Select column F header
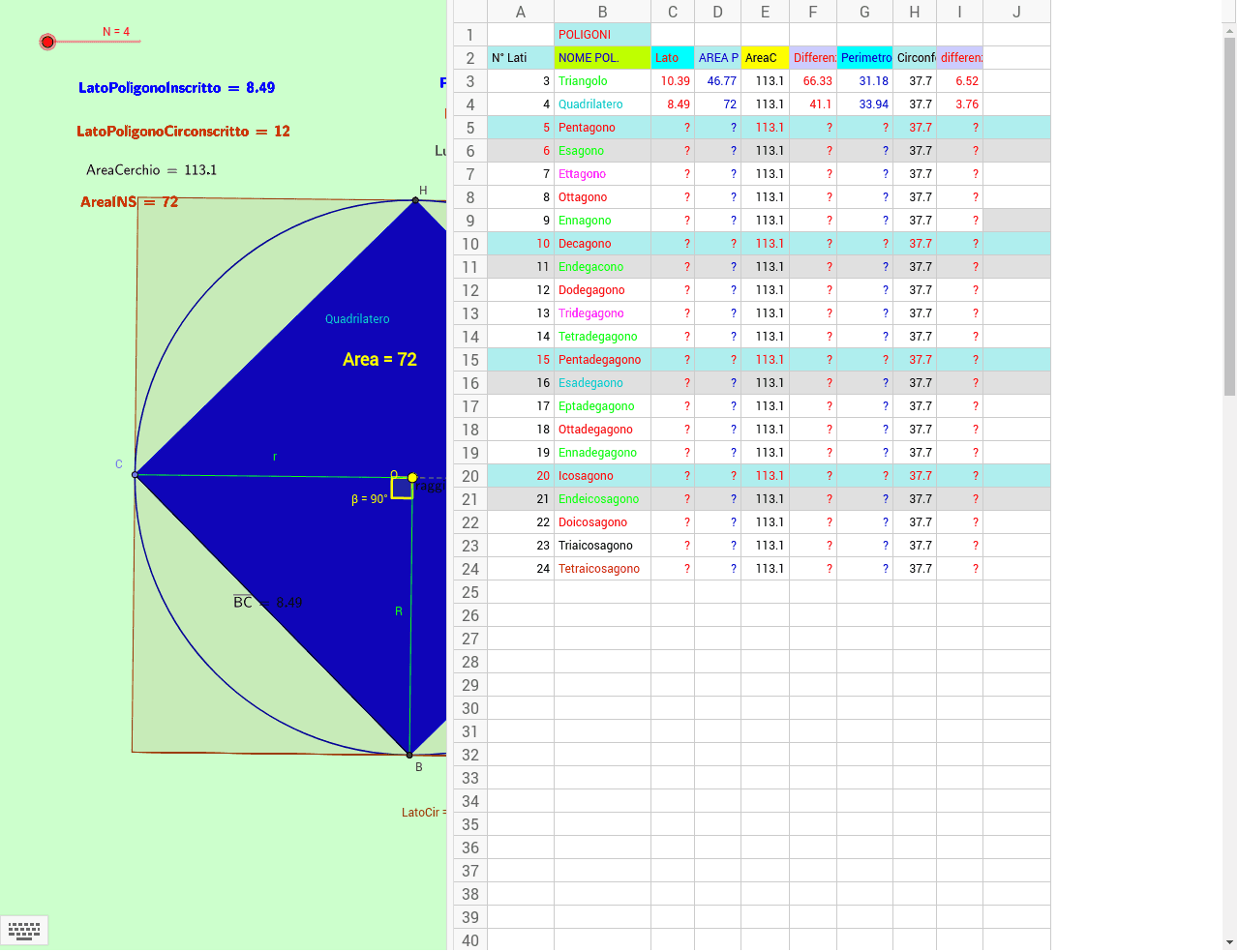 (x=813, y=12)
